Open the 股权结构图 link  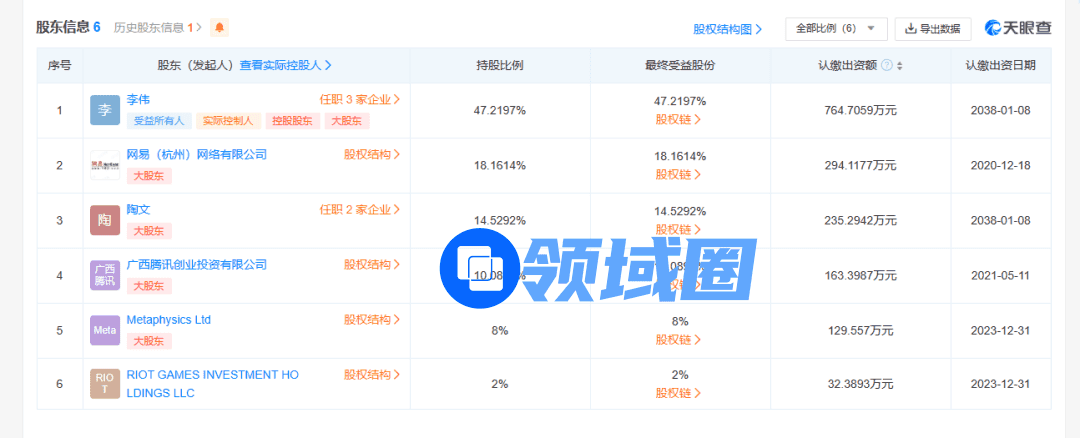click(727, 29)
